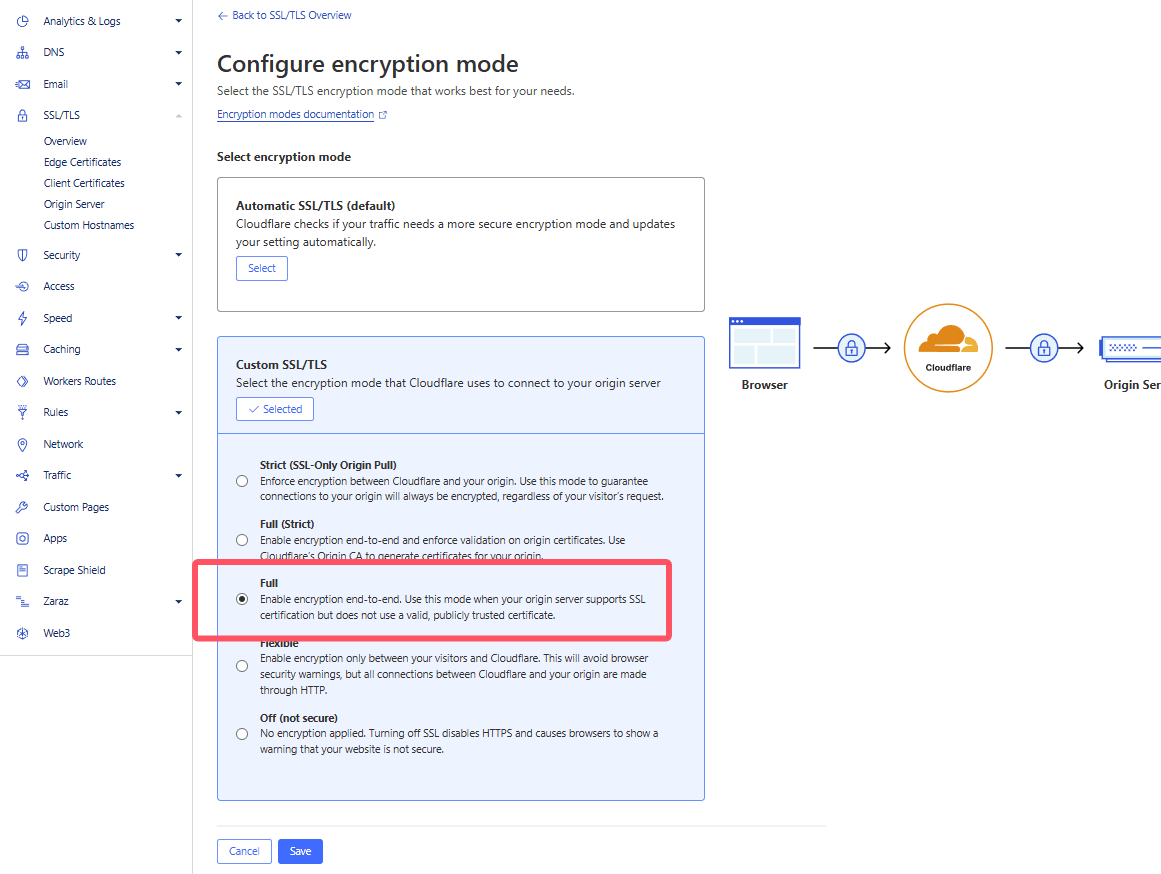Expand the Analytics & Logs menu arrow
Viewport: 1161px width, 874px height.
point(178,21)
